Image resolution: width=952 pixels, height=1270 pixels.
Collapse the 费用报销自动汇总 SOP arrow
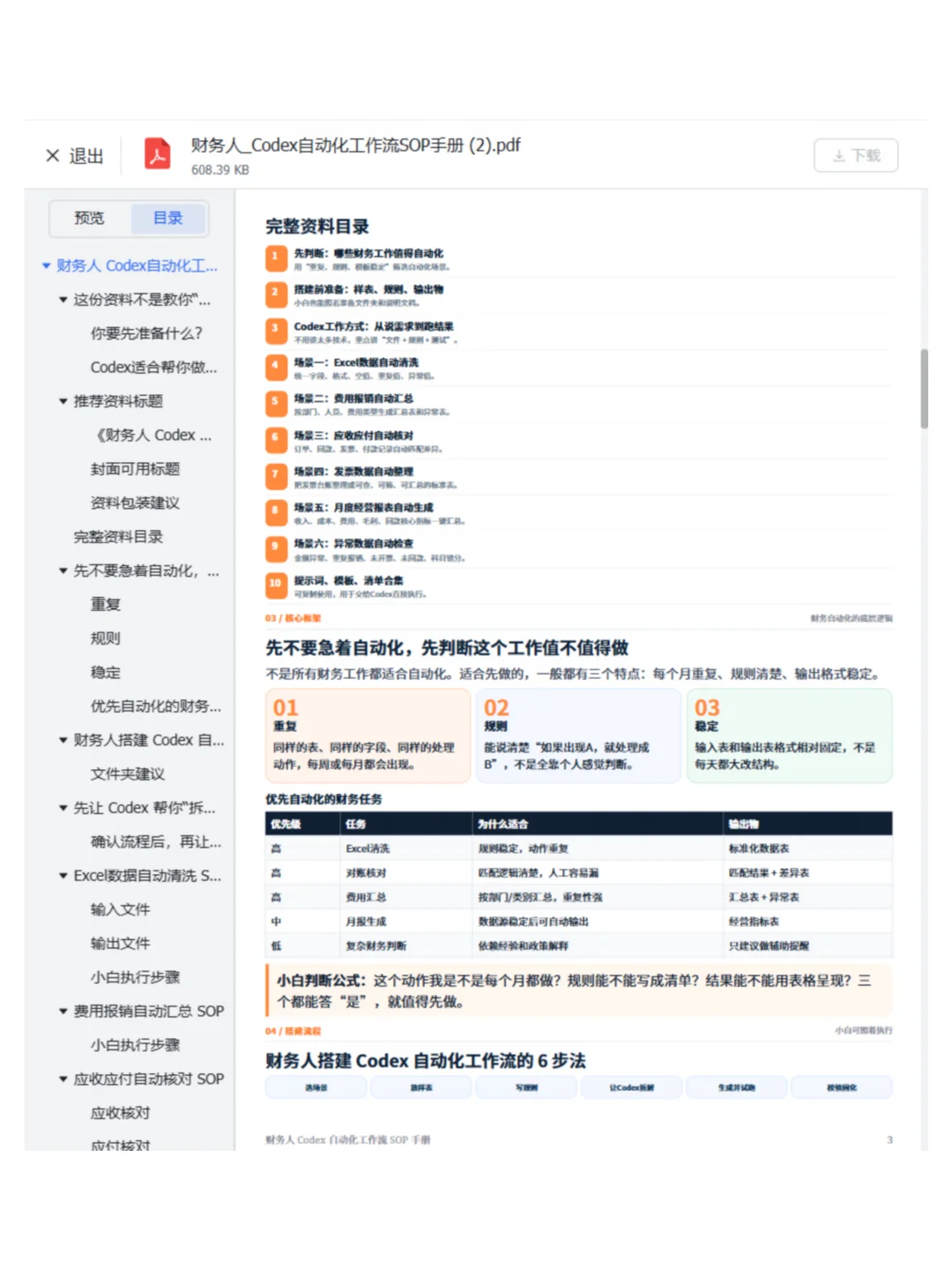click(x=63, y=1012)
